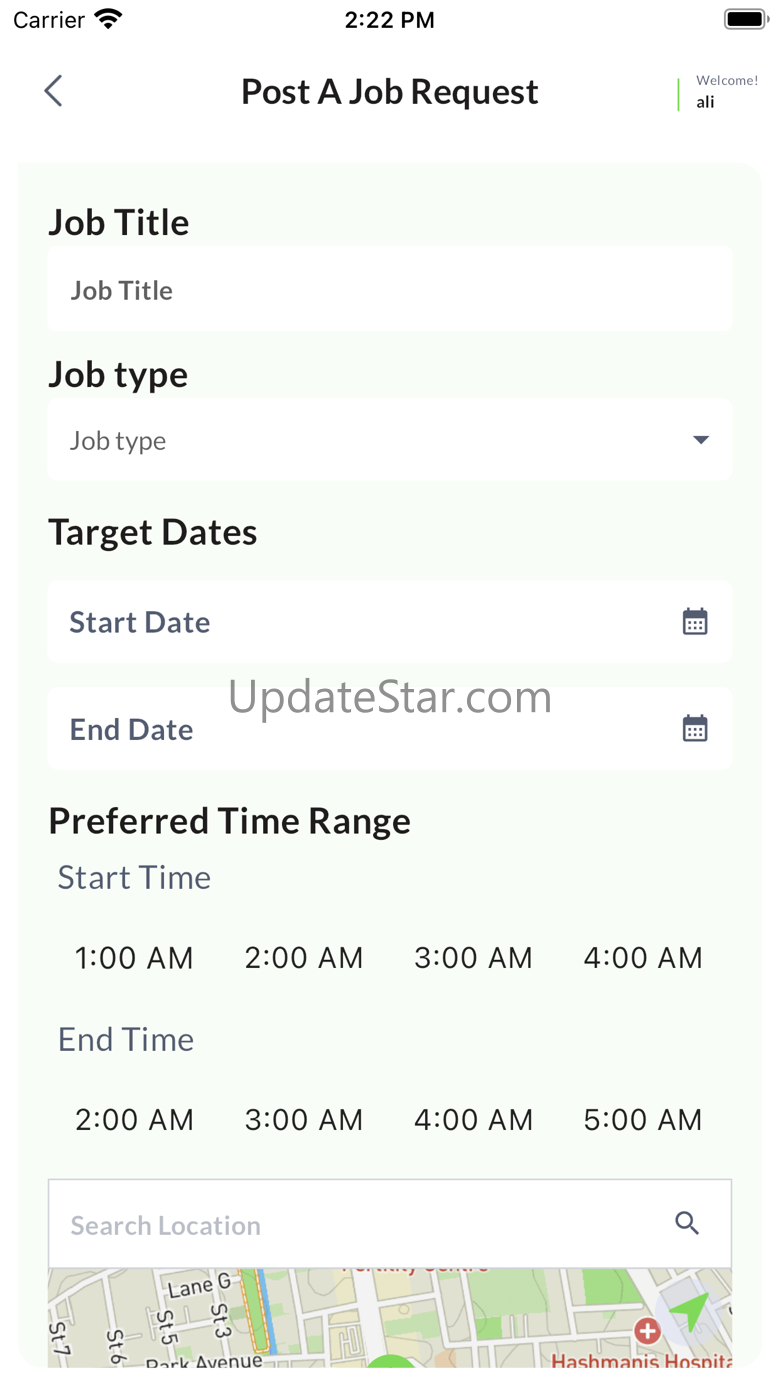Tap the battery status icon
The height and width of the screenshot is (1387, 780).
click(x=744, y=19)
